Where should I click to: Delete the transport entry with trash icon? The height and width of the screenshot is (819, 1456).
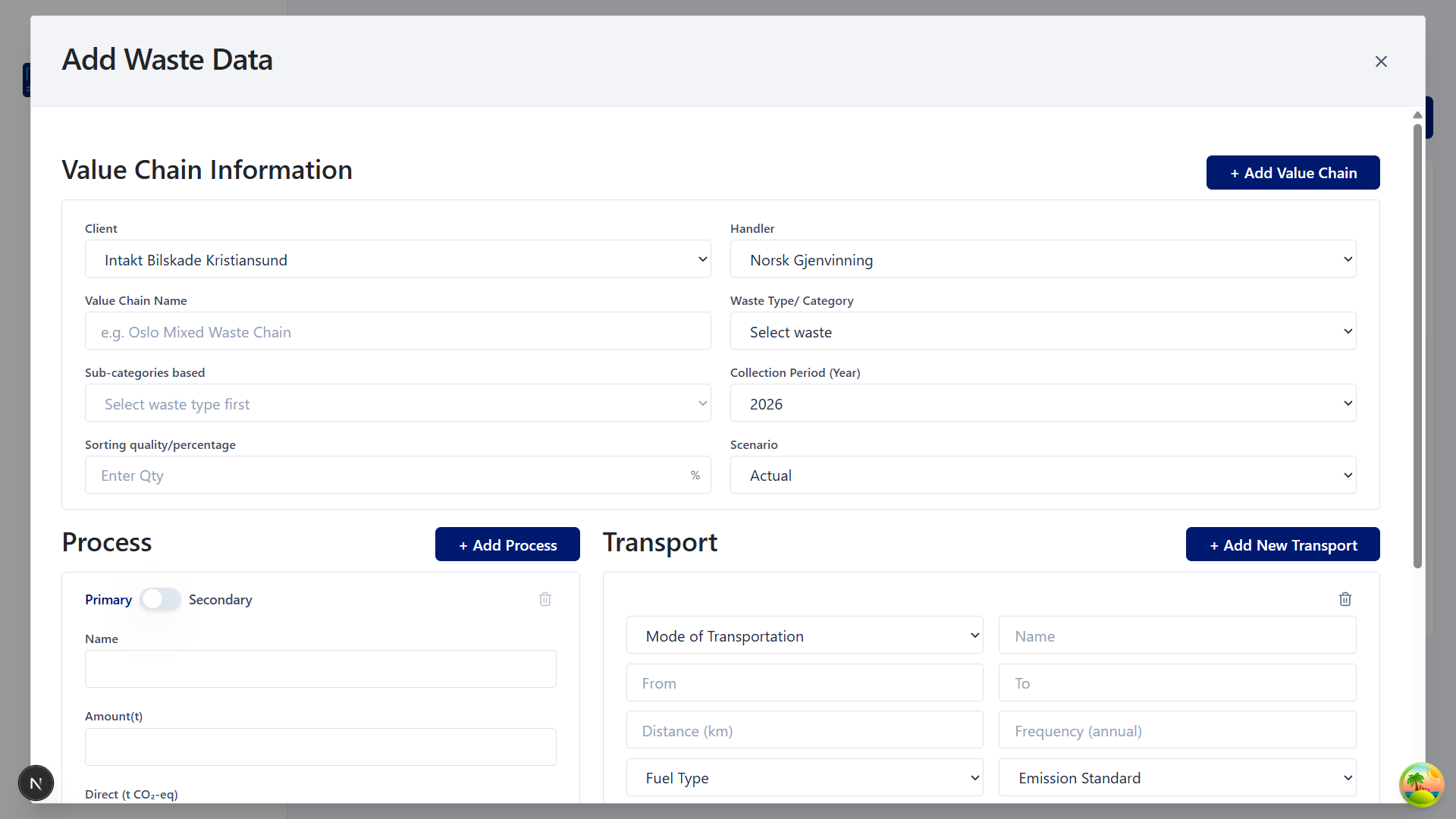tap(1345, 599)
